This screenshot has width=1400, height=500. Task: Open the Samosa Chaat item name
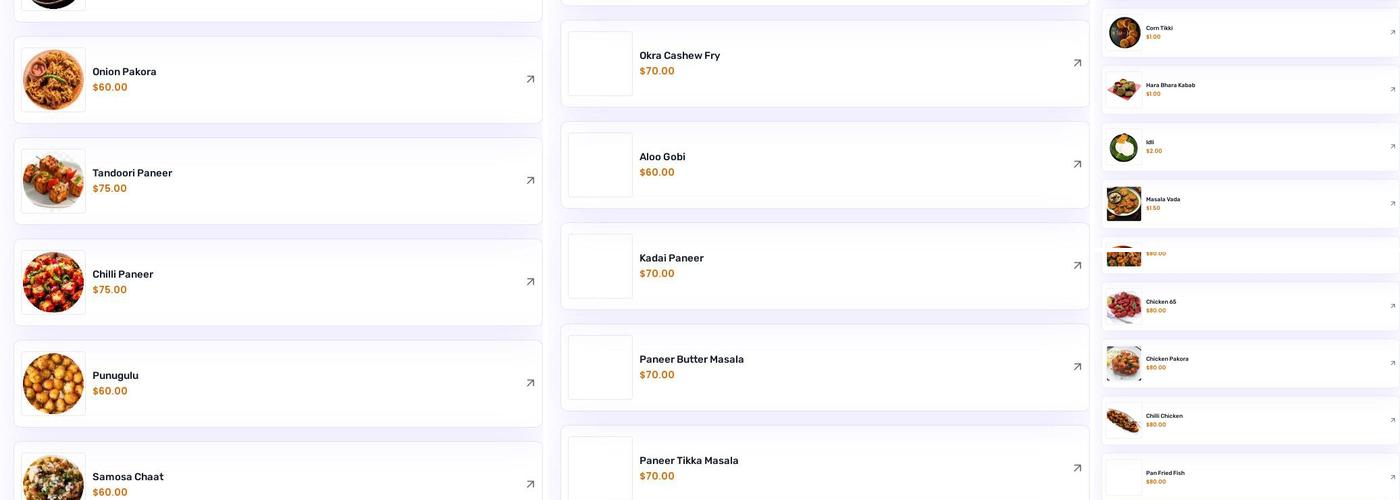128,477
